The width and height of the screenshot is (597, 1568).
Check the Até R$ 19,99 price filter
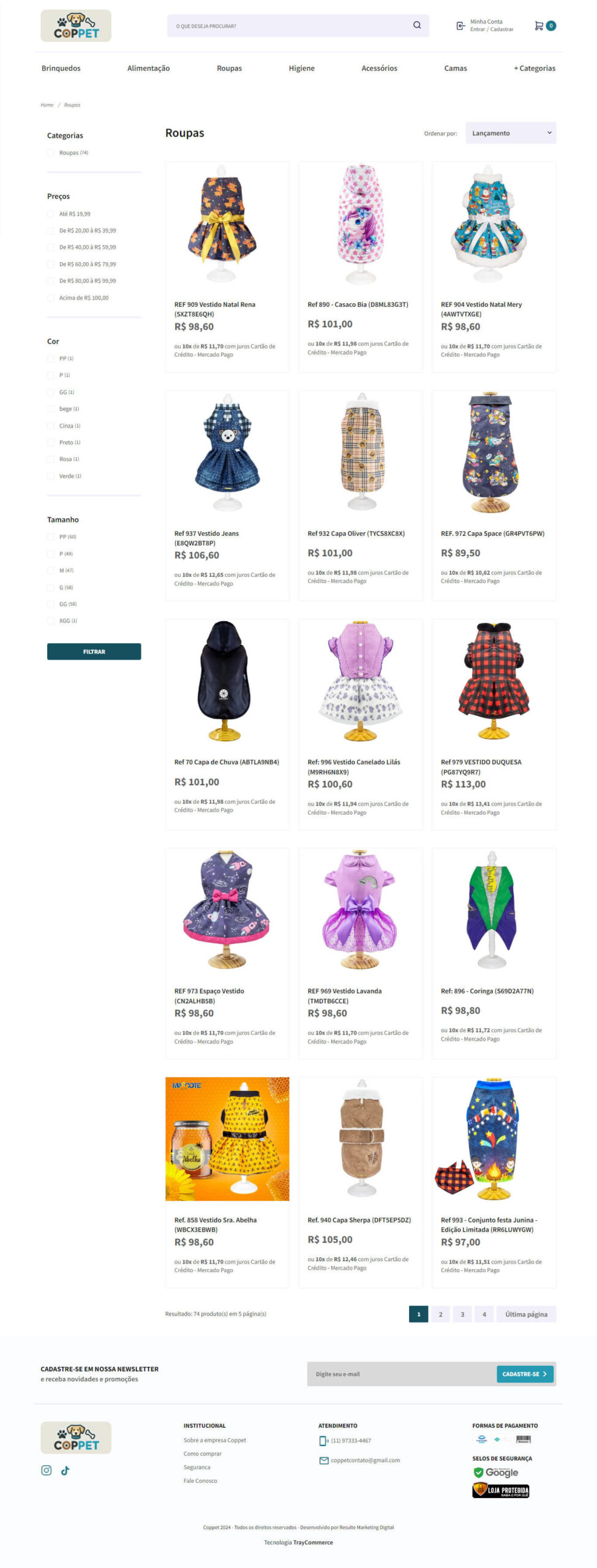click(x=51, y=214)
